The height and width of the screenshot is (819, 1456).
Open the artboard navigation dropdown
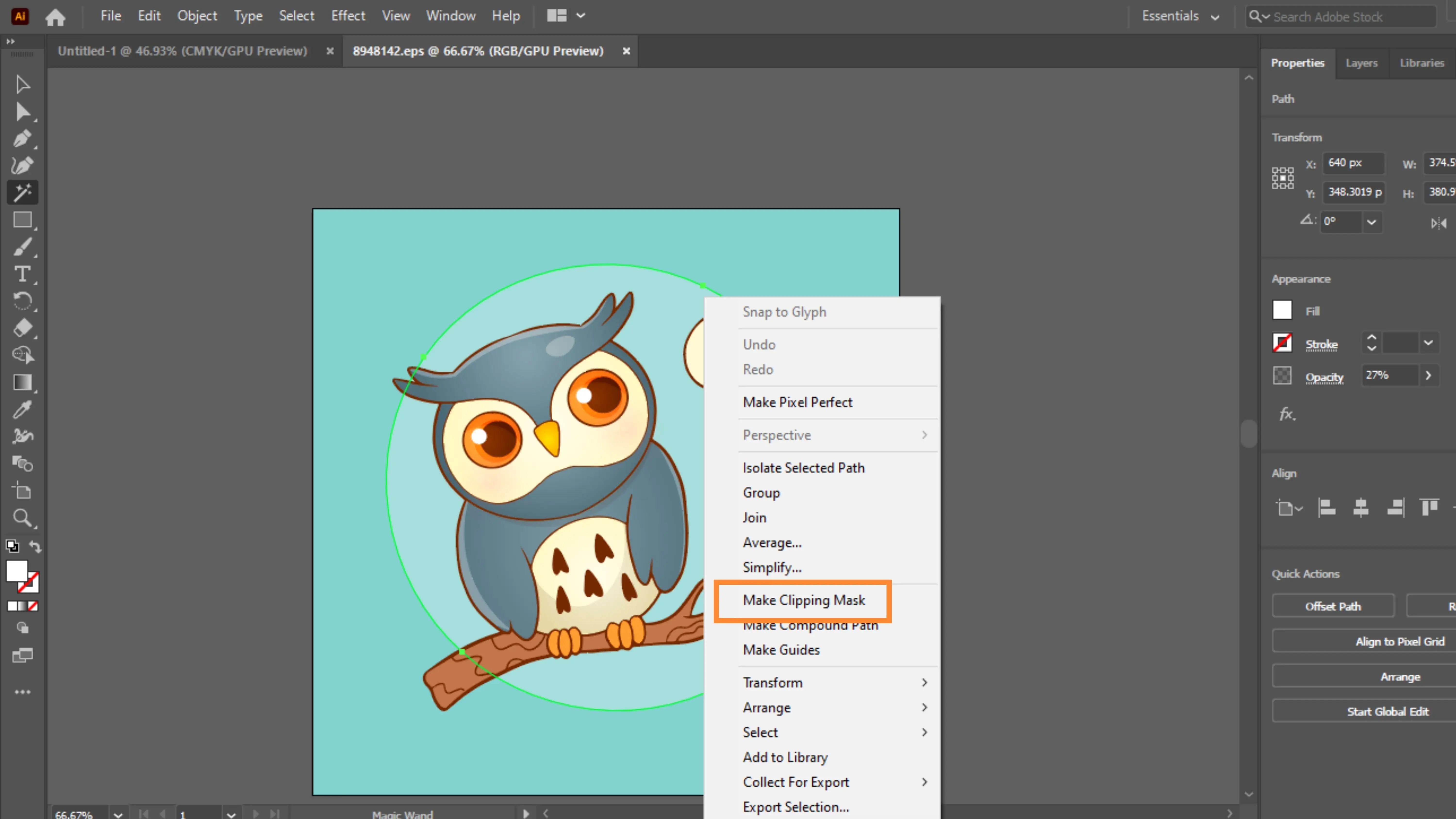pyautogui.click(x=231, y=814)
